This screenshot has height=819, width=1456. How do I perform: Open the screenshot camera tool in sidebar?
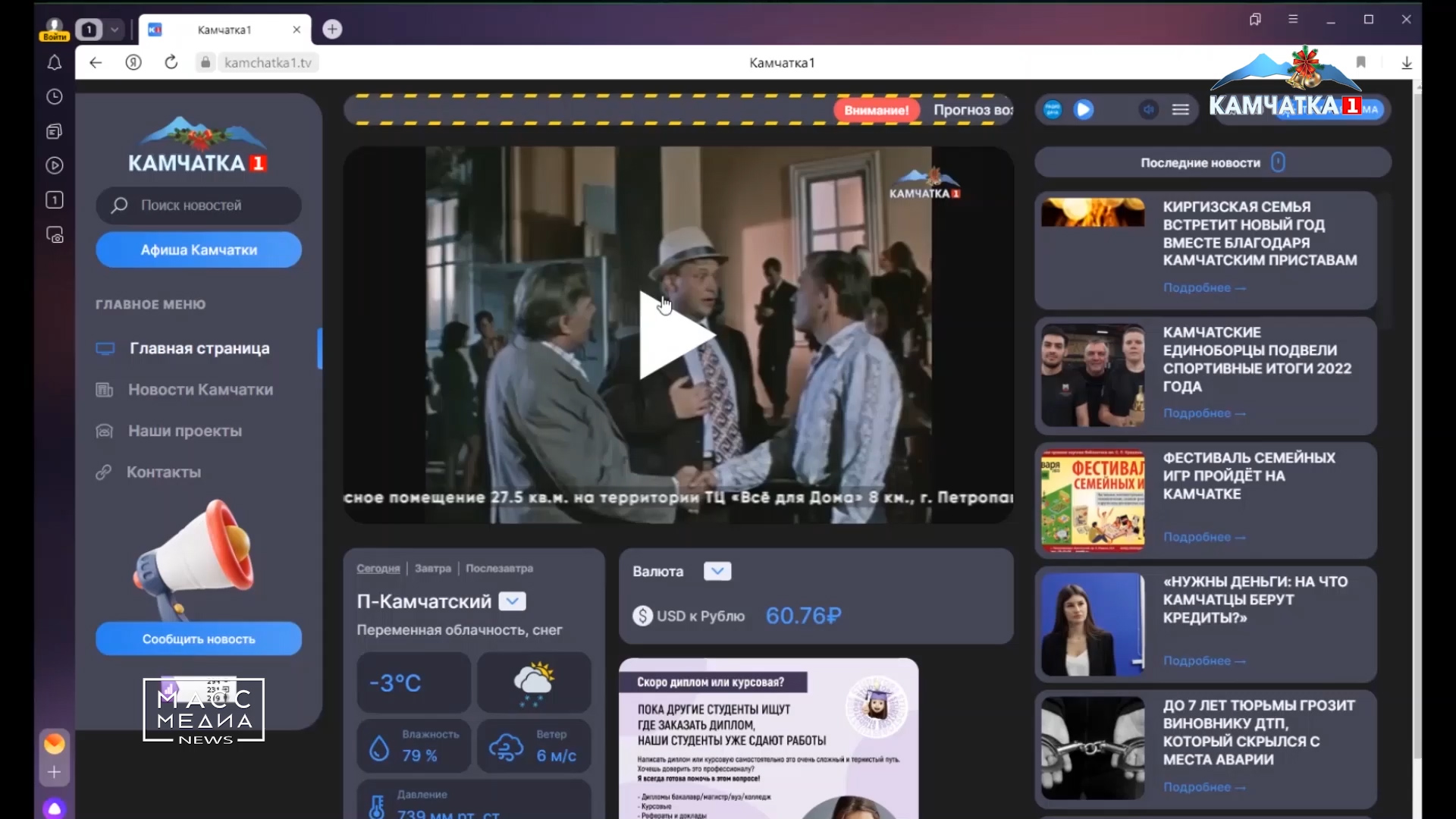(55, 235)
